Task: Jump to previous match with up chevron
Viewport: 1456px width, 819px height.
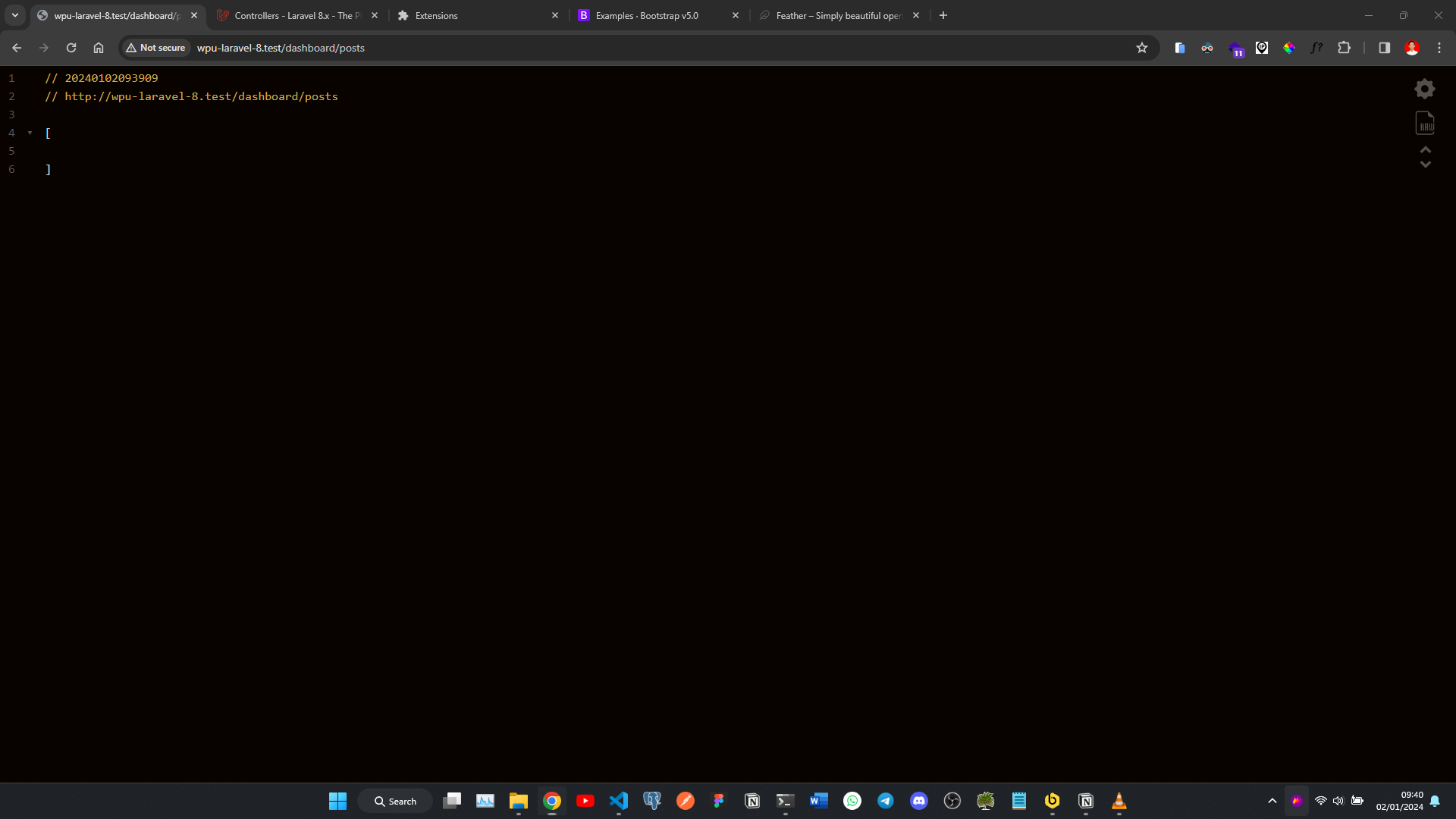Action: point(1425,149)
